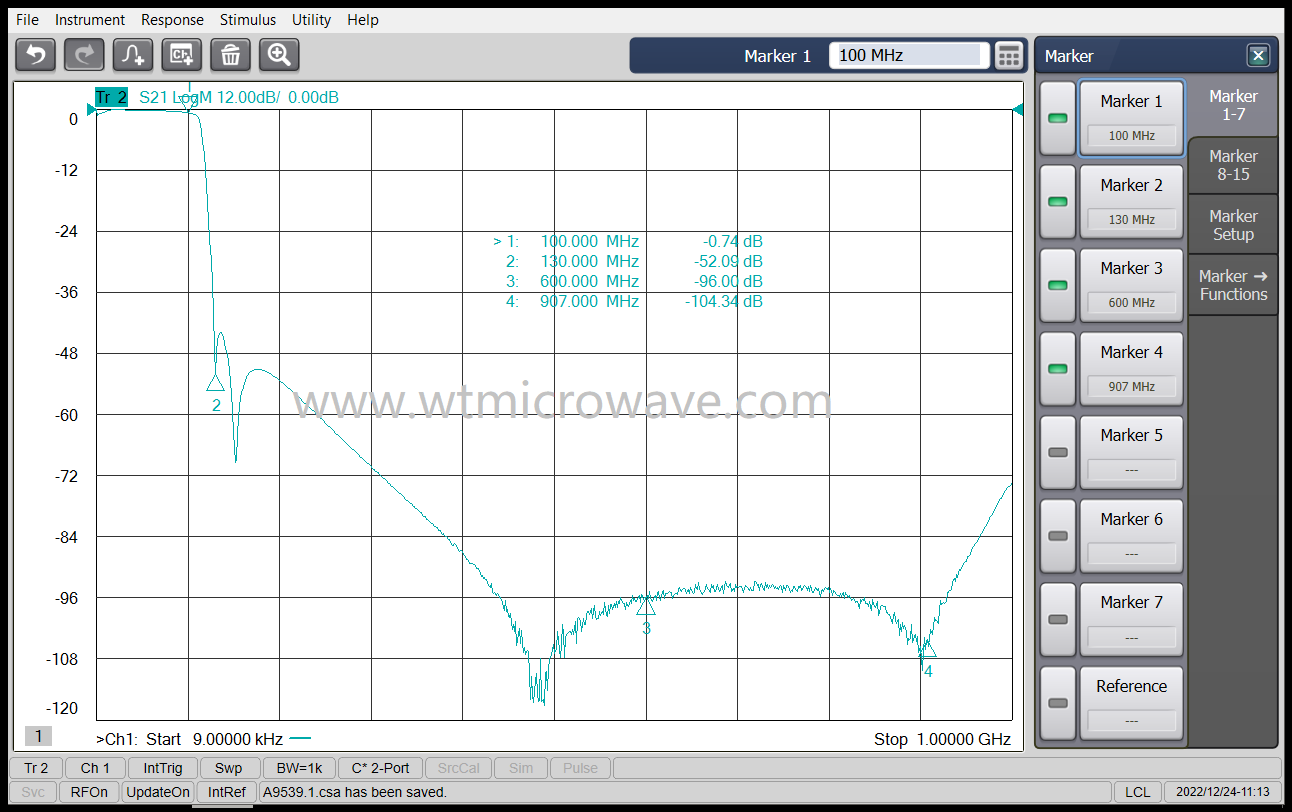The image size is (1292, 812).
Task: Delete the current trace using the trash icon
Action: click(x=230, y=55)
